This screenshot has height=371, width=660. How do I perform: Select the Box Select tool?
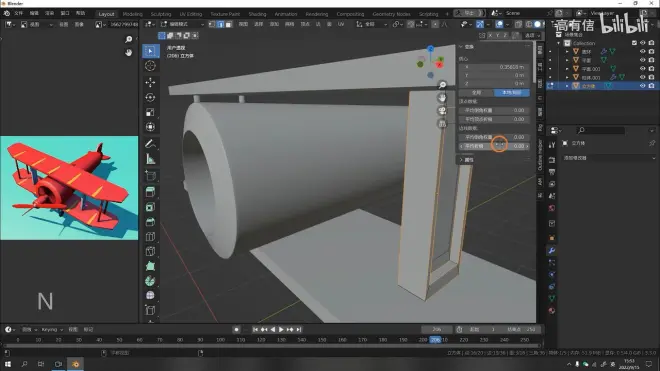pyautogui.click(x=150, y=51)
